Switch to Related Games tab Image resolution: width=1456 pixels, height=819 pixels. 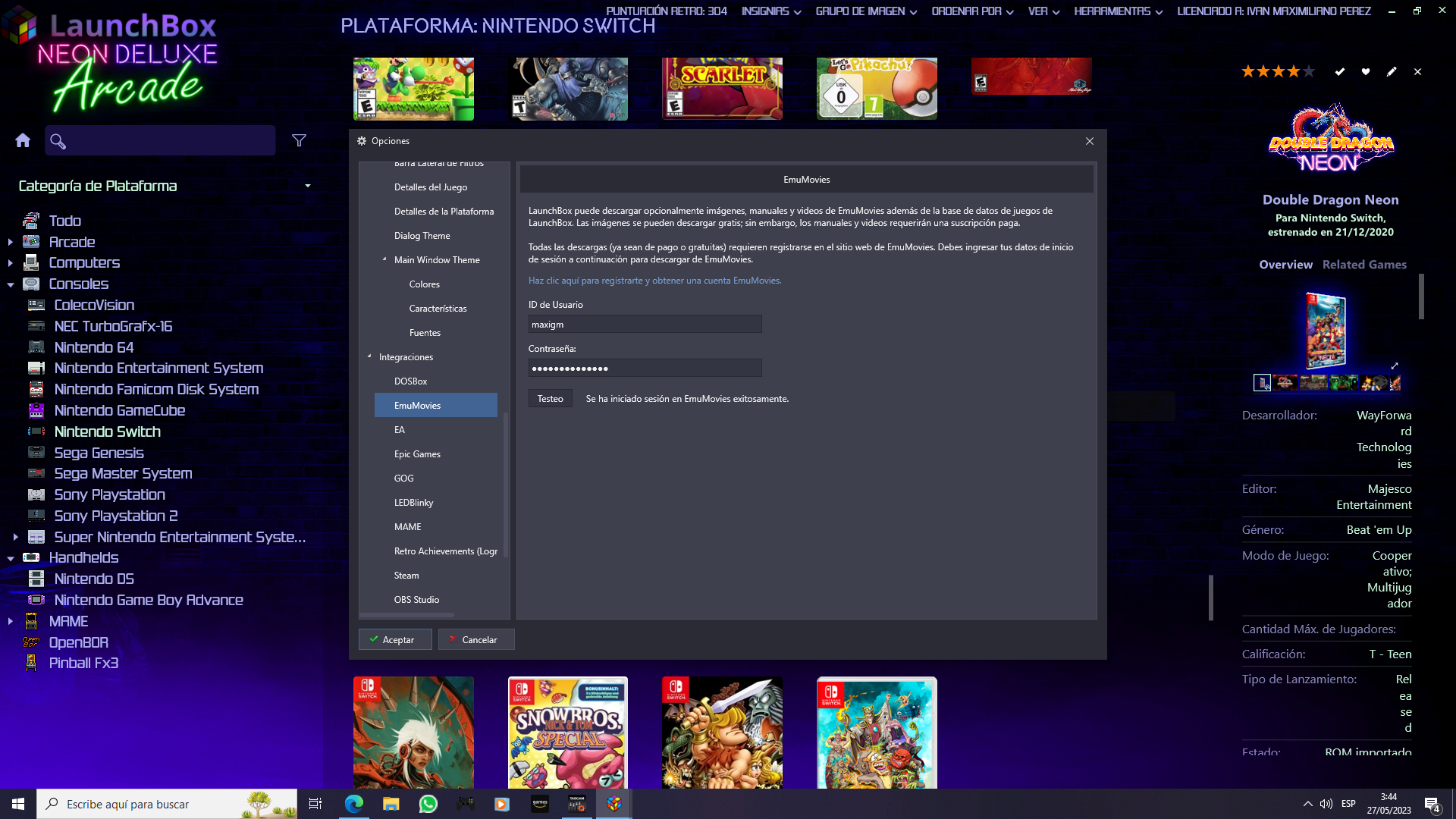coord(1364,265)
